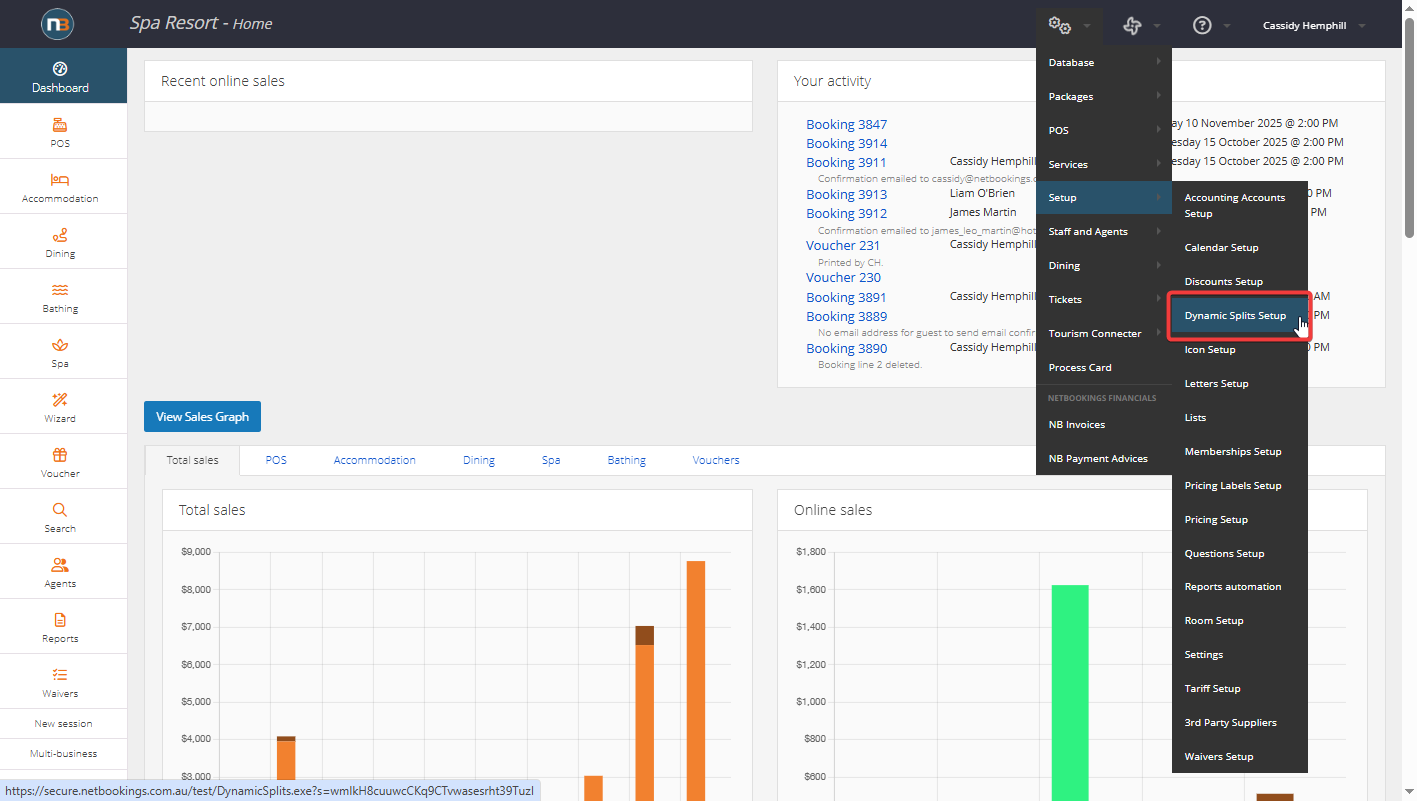The image size is (1417, 801).
Task: Click the Search magnifier icon
Action: [60, 511]
